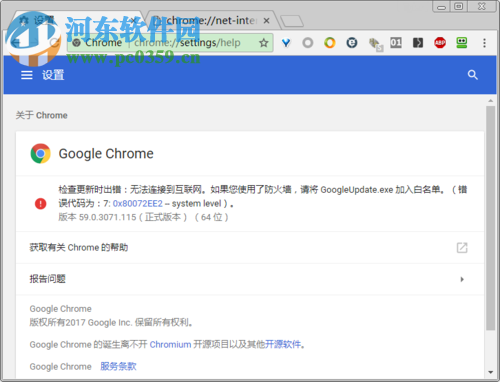Click the 关于 Chrome heading

click(42, 115)
